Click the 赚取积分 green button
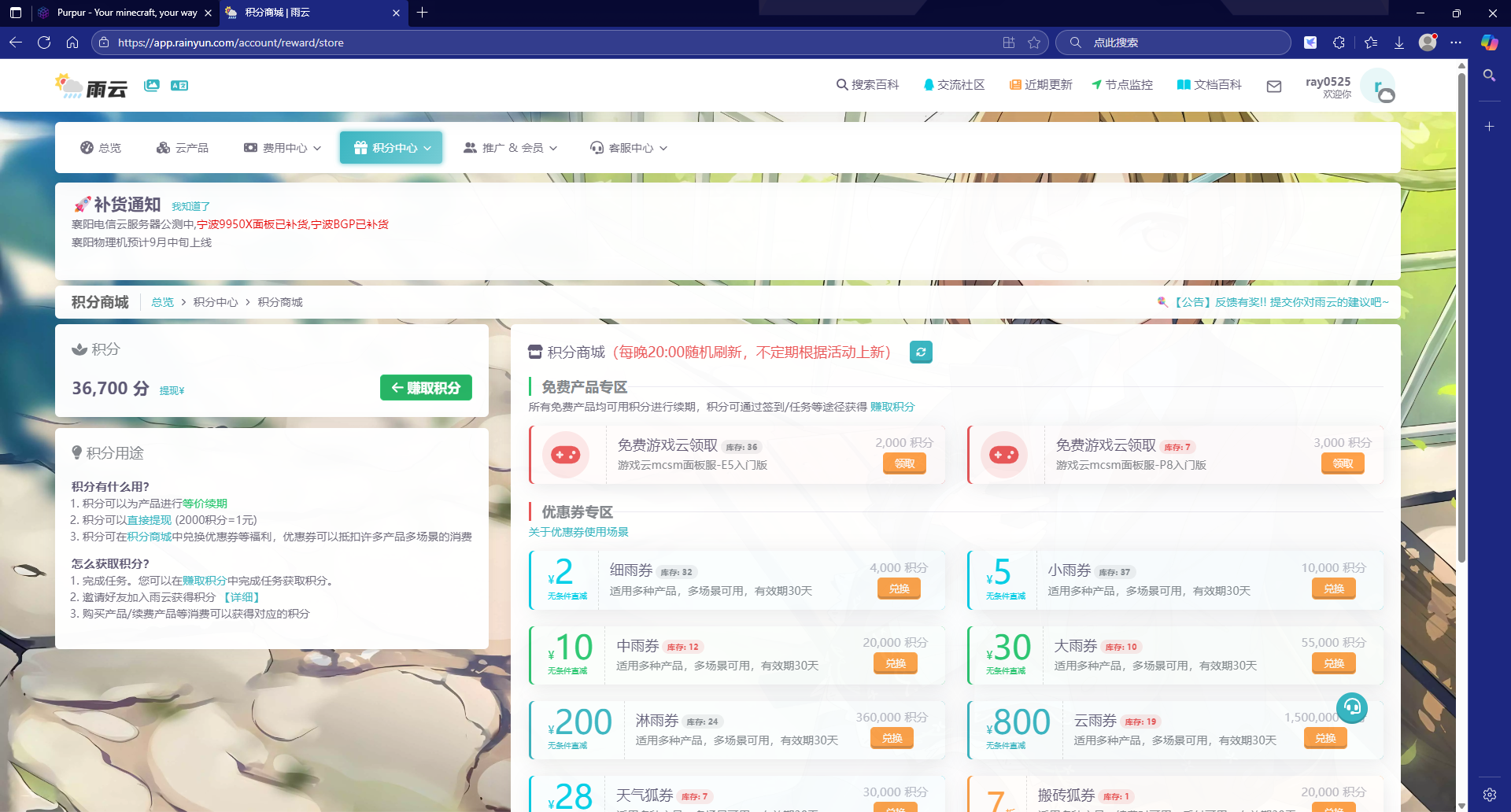Image resolution: width=1511 pixels, height=812 pixels. pos(426,388)
